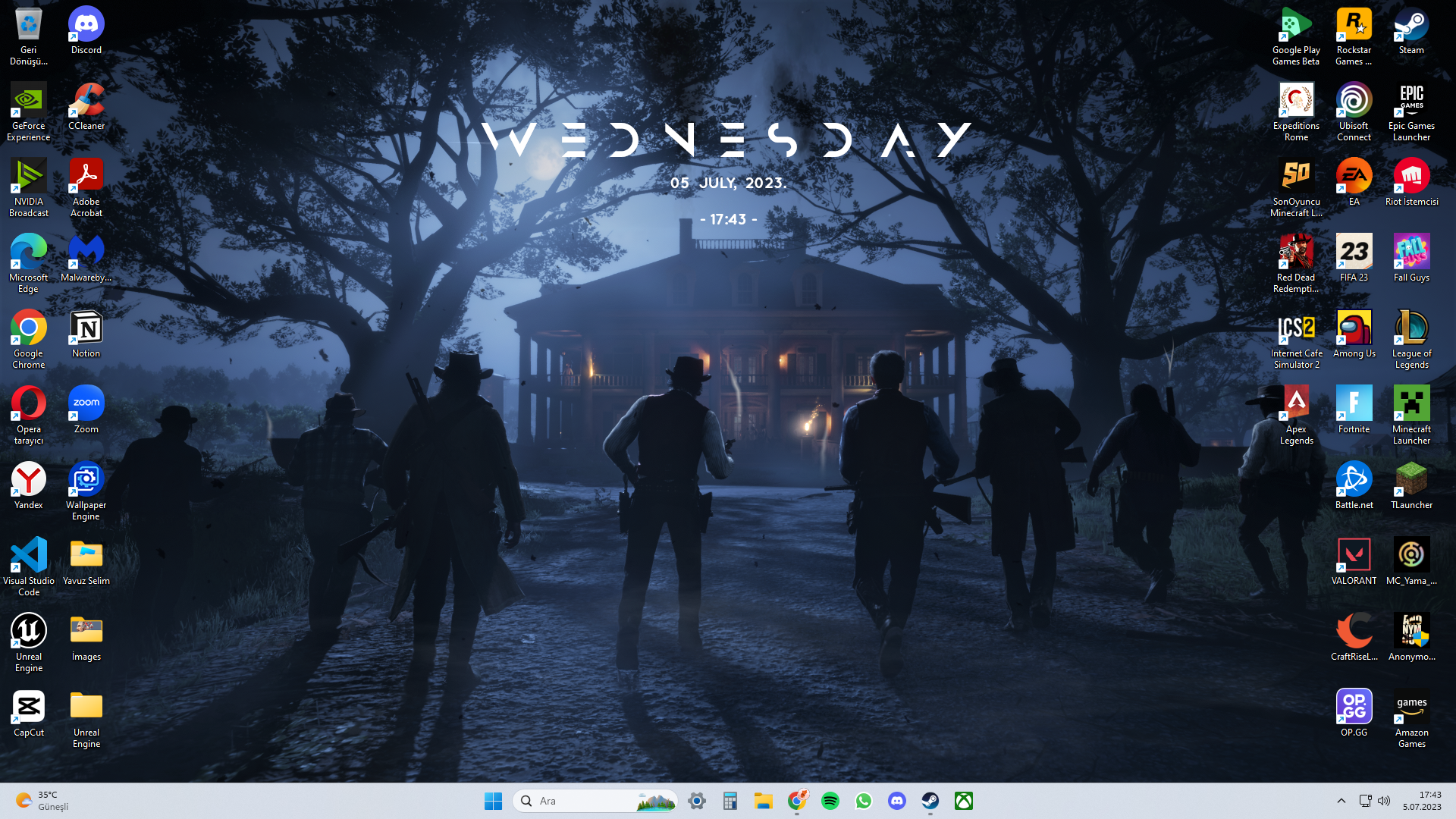Select the Opera browser icon
The image size is (1456, 819).
coord(29,416)
